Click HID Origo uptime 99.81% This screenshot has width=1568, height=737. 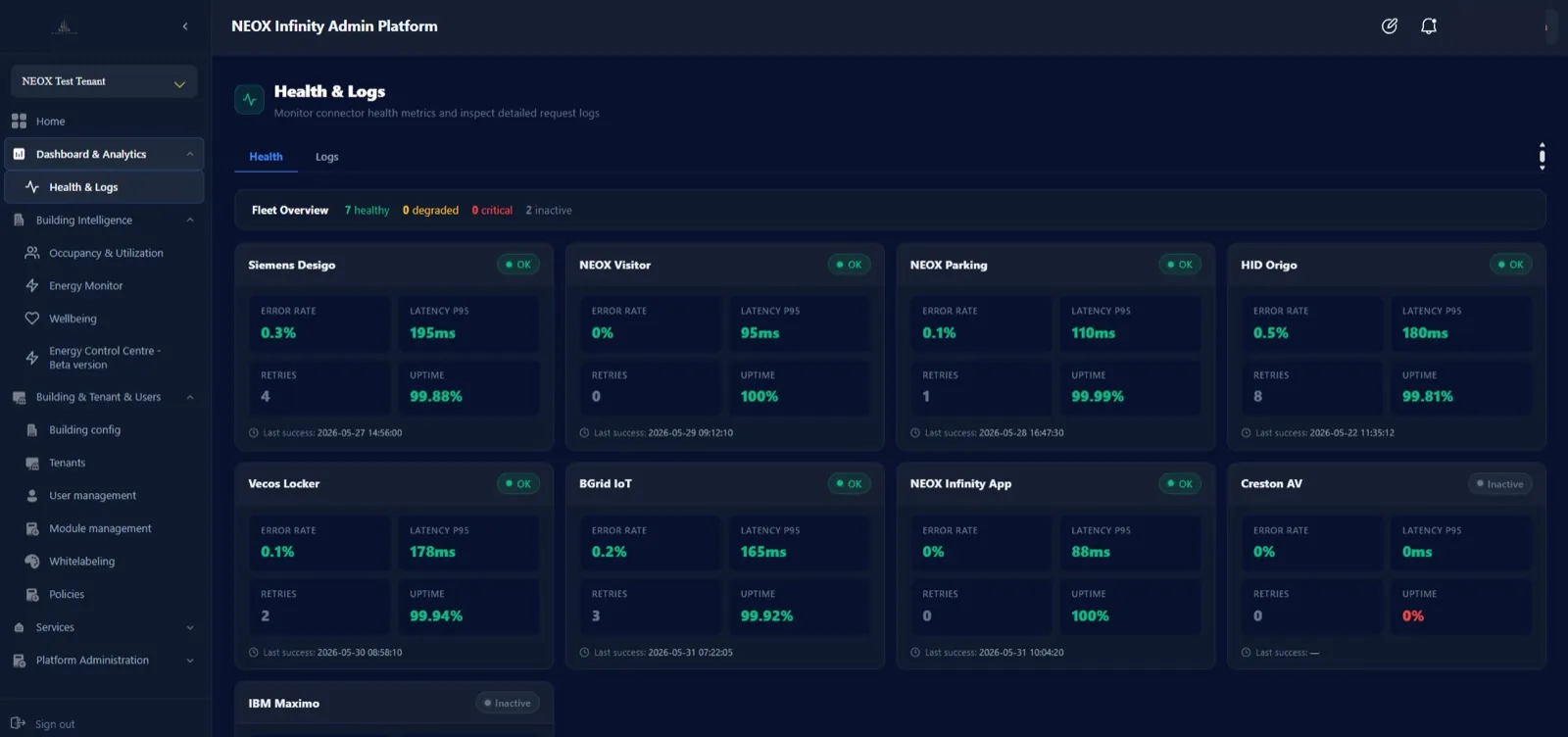point(1428,397)
